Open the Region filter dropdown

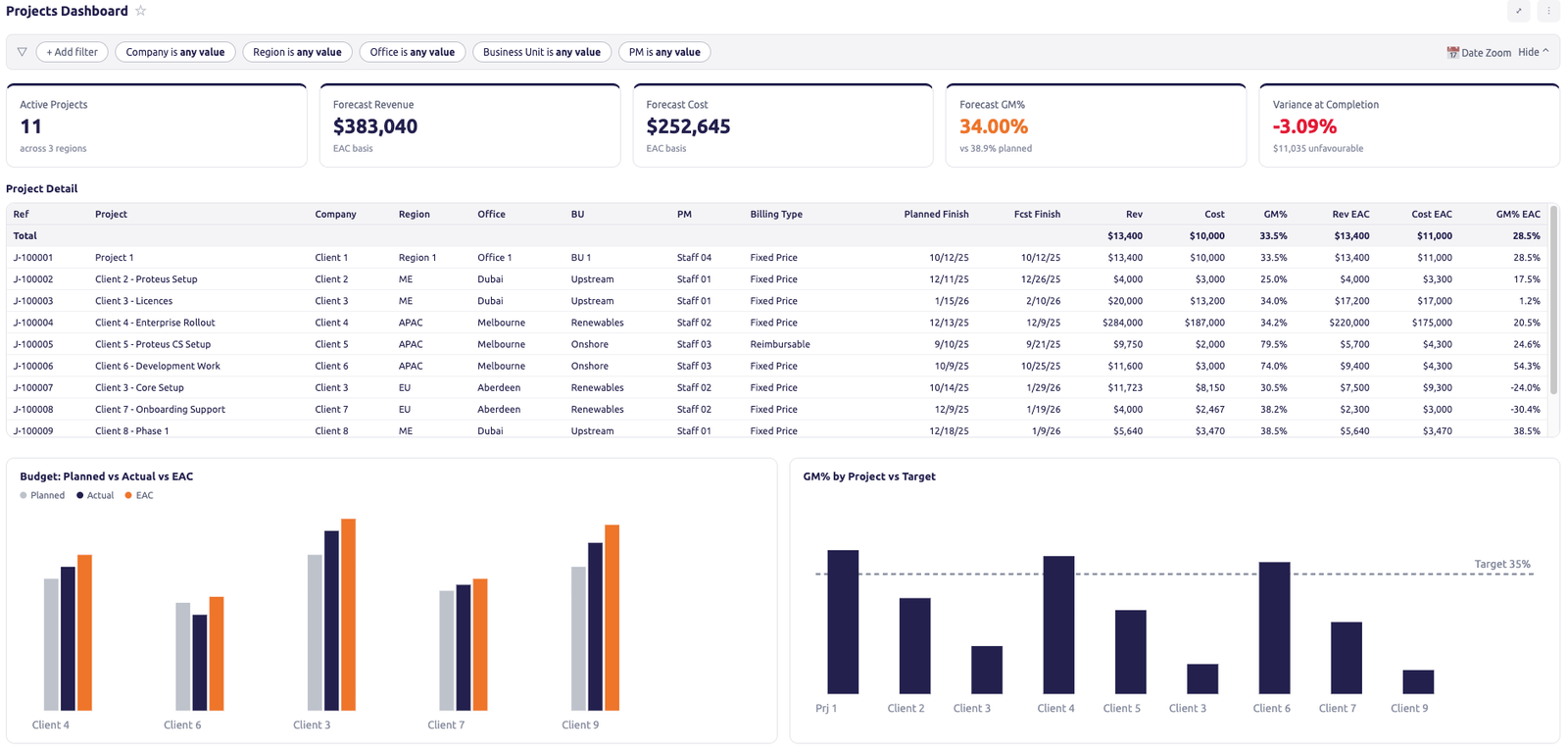pos(297,52)
